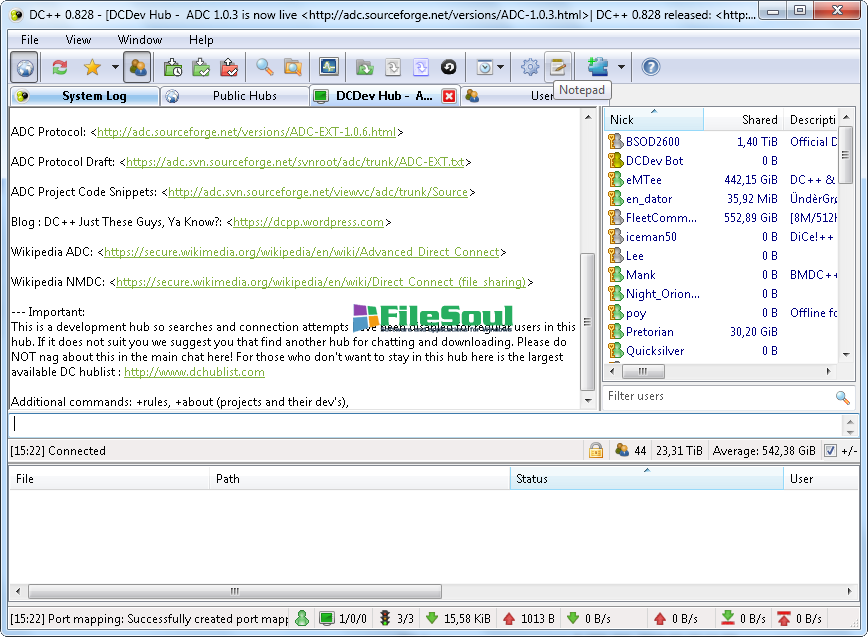
Task: Open Plugins puzzle-piece icon
Action: pyautogui.click(x=598, y=68)
